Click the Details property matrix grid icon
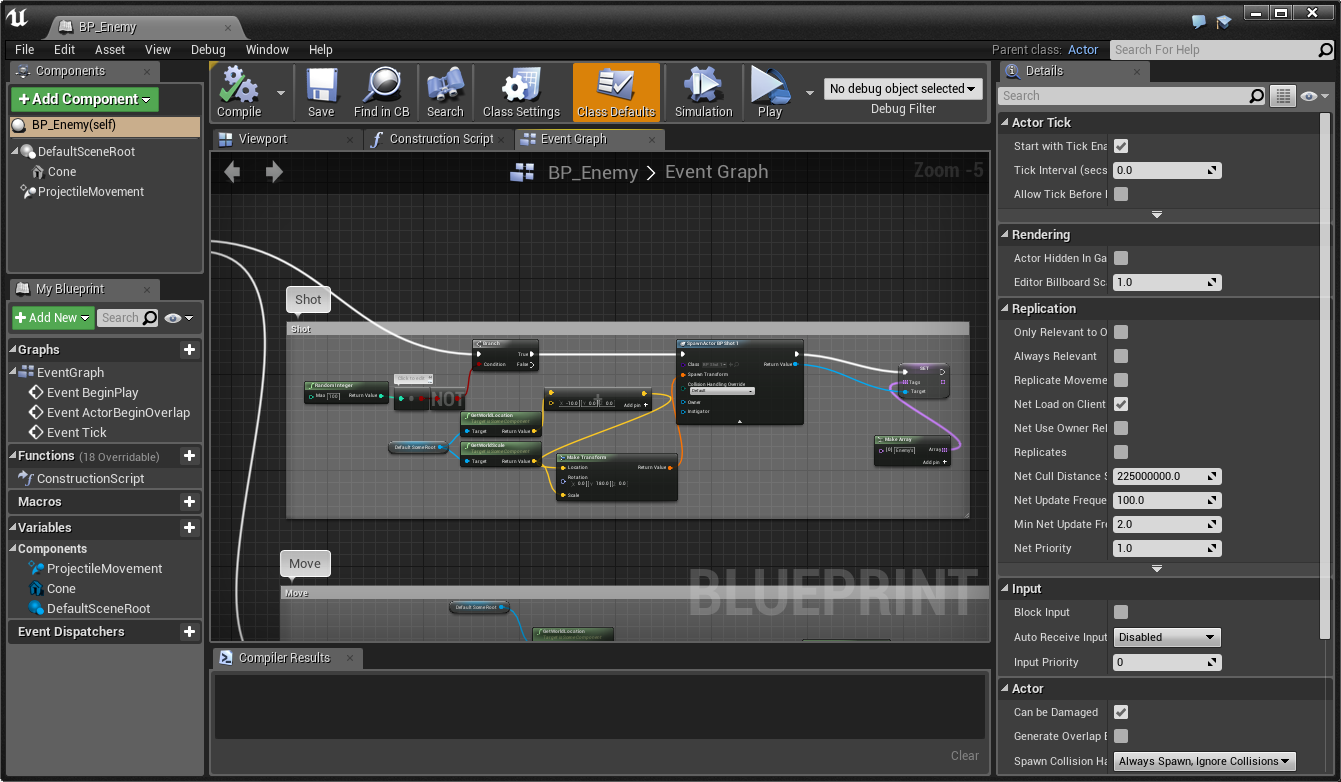Image resolution: width=1341 pixels, height=782 pixels. coord(1283,96)
